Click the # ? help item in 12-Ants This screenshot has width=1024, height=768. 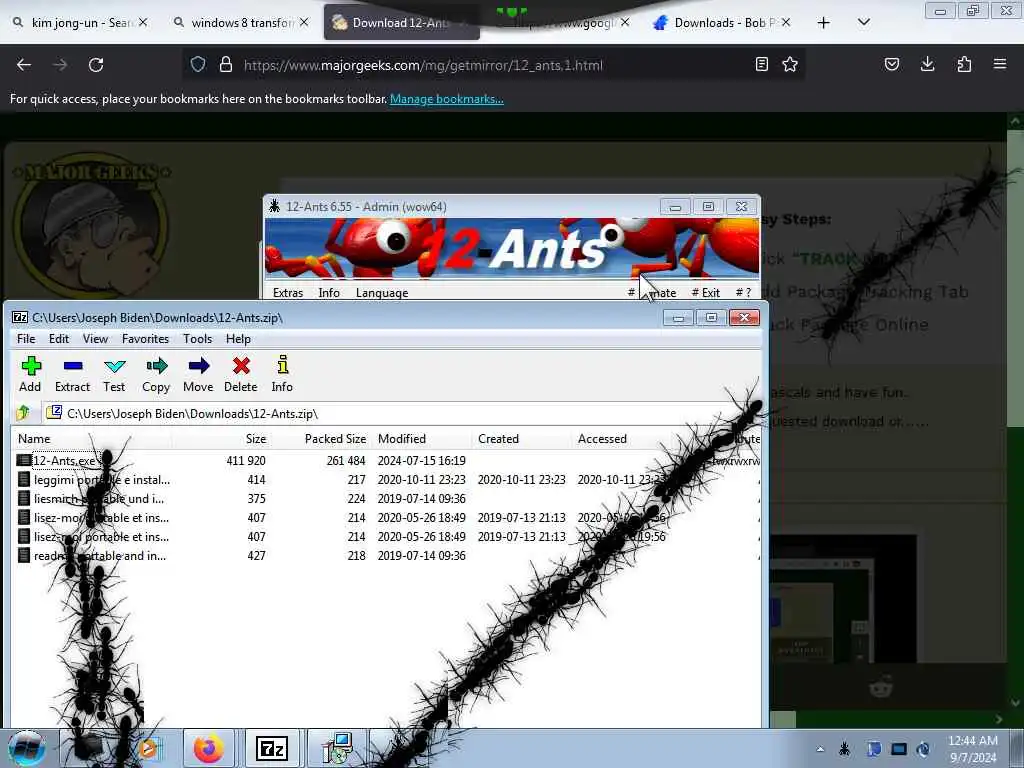743,293
